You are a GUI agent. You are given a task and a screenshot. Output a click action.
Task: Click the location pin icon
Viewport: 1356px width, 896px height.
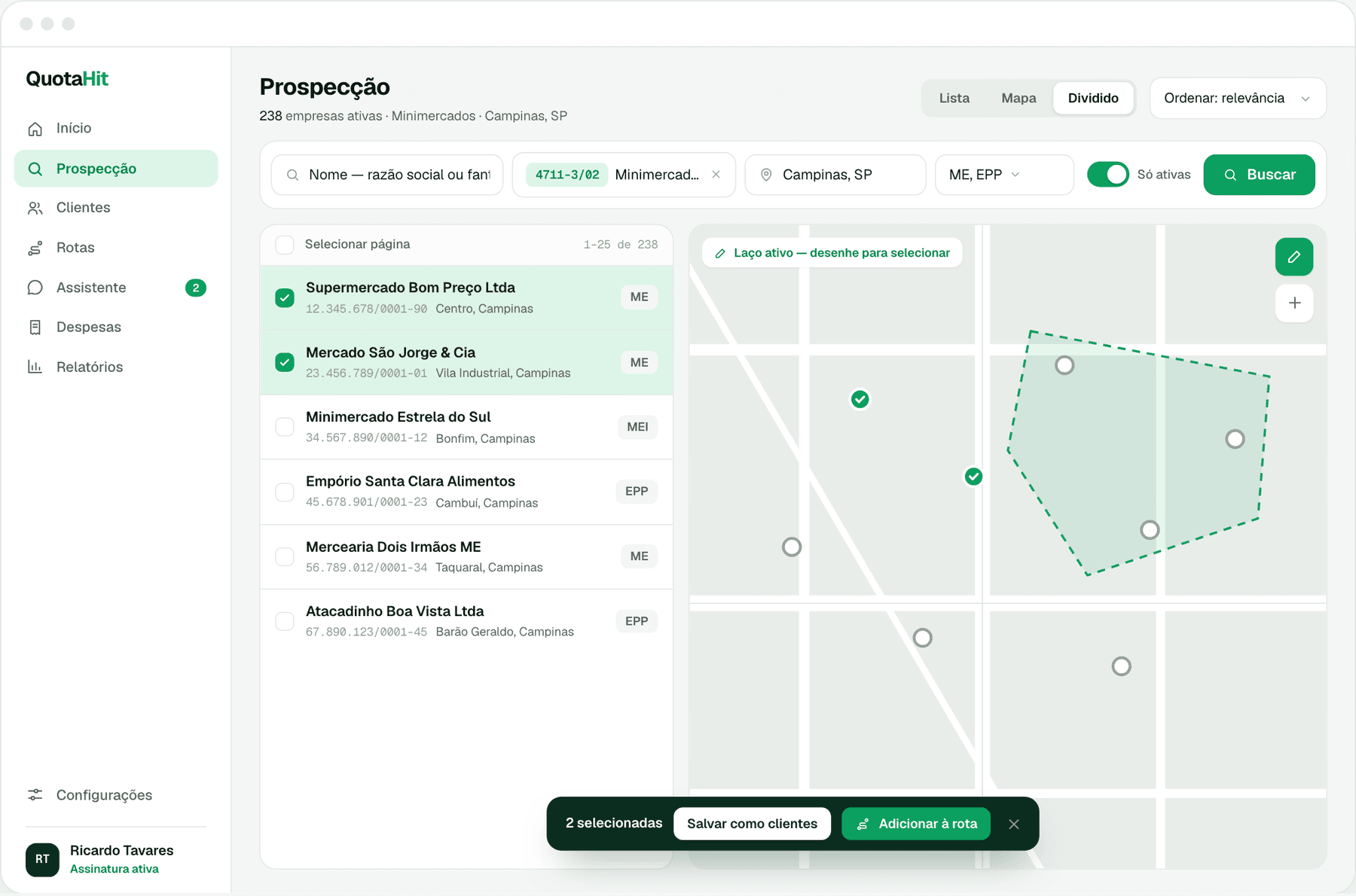tap(766, 175)
